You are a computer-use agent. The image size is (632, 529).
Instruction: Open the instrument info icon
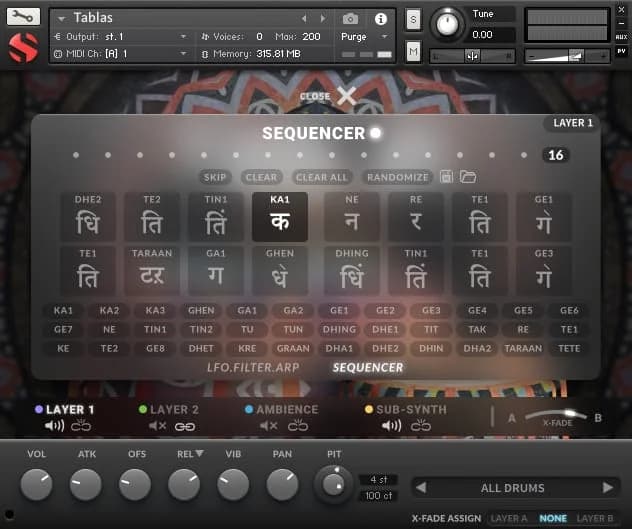[x=380, y=19]
